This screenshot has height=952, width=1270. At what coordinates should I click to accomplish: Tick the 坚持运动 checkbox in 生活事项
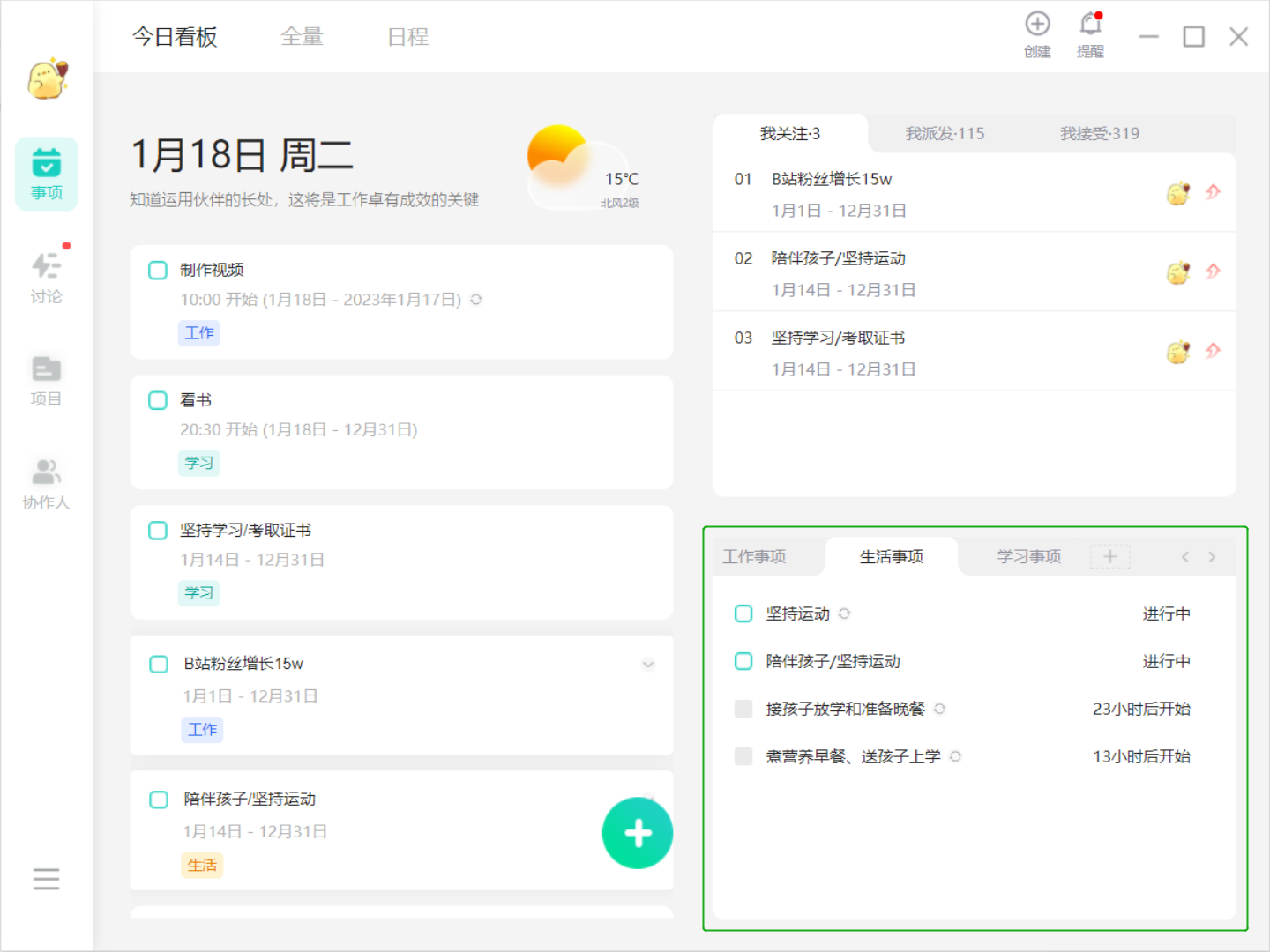(x=743, y=614)
